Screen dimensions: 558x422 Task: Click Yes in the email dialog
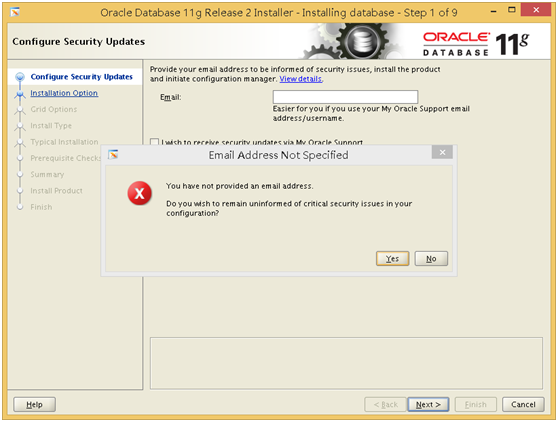pyautogui.click(x=392, y=258)
